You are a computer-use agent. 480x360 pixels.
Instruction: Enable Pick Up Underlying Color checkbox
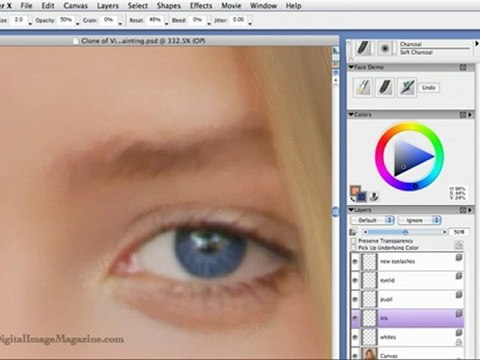(x=354, y=248)
